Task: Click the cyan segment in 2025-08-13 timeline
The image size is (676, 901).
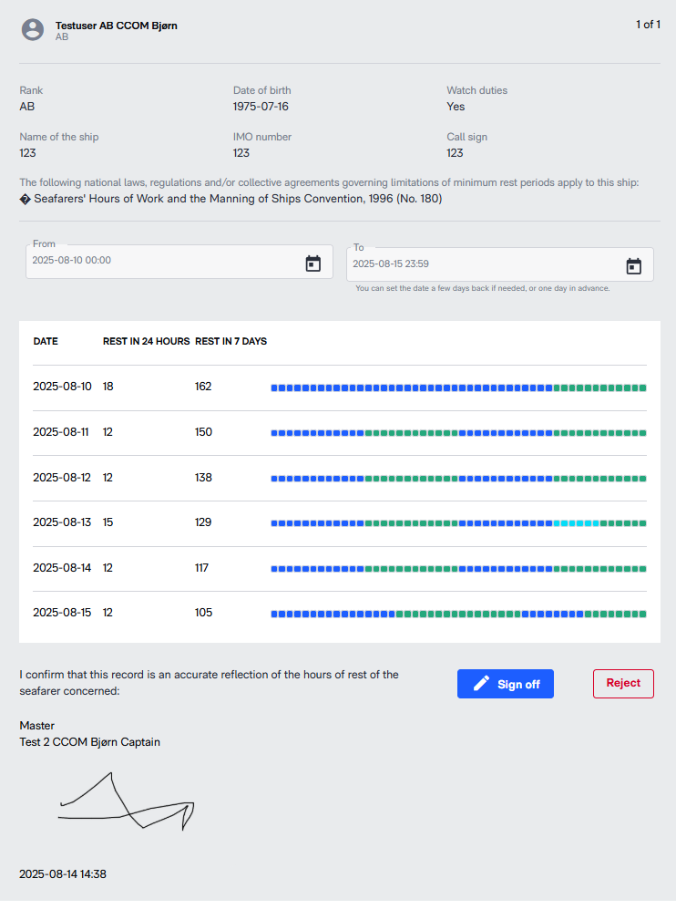Action: click(577, 523)
